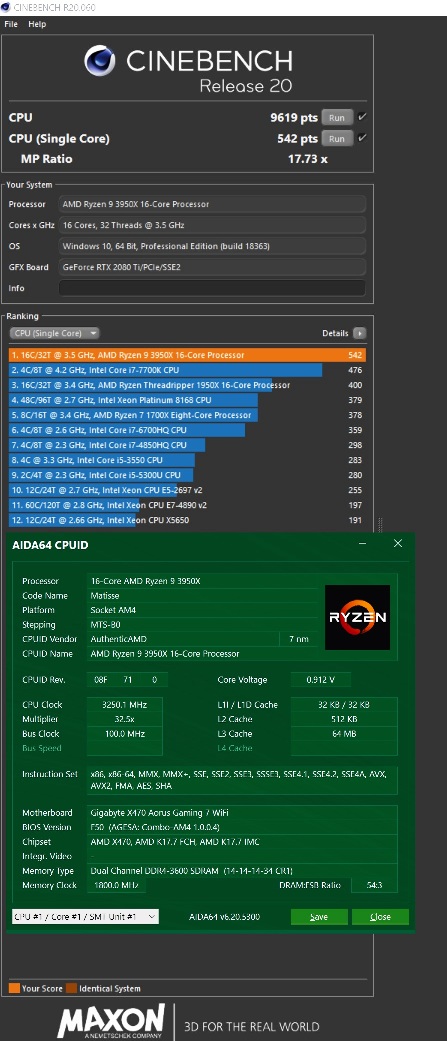
Task: Minimize the AIDA64 CPUID window
Action: point(363,544)
